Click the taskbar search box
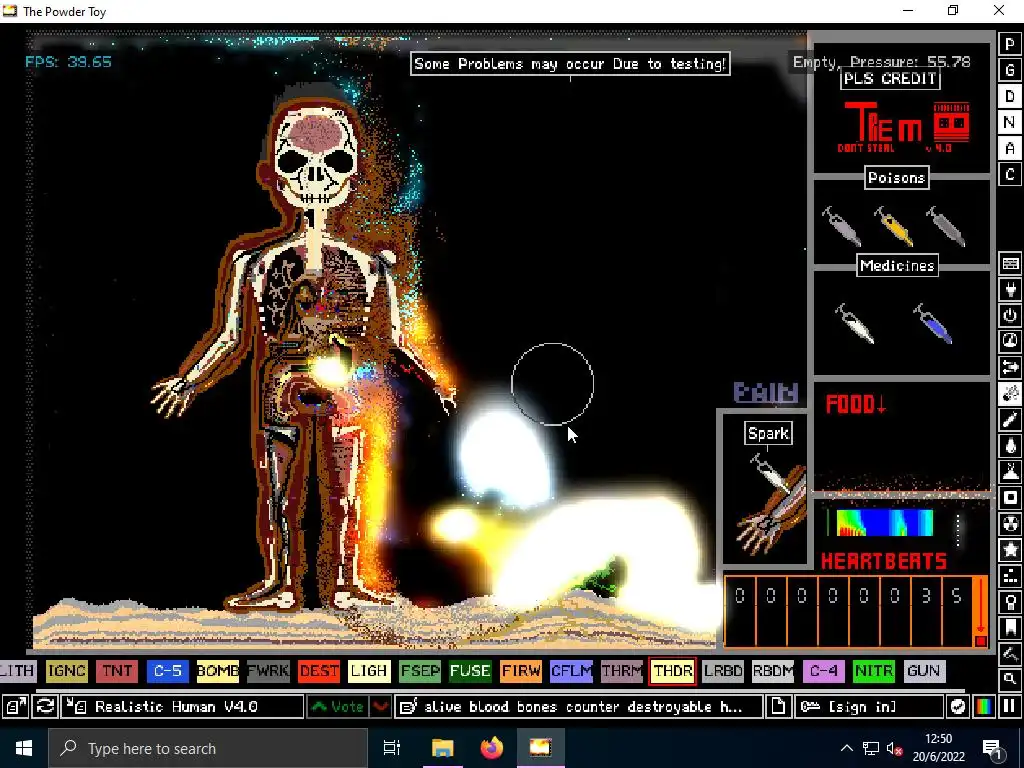 [208, 748]
